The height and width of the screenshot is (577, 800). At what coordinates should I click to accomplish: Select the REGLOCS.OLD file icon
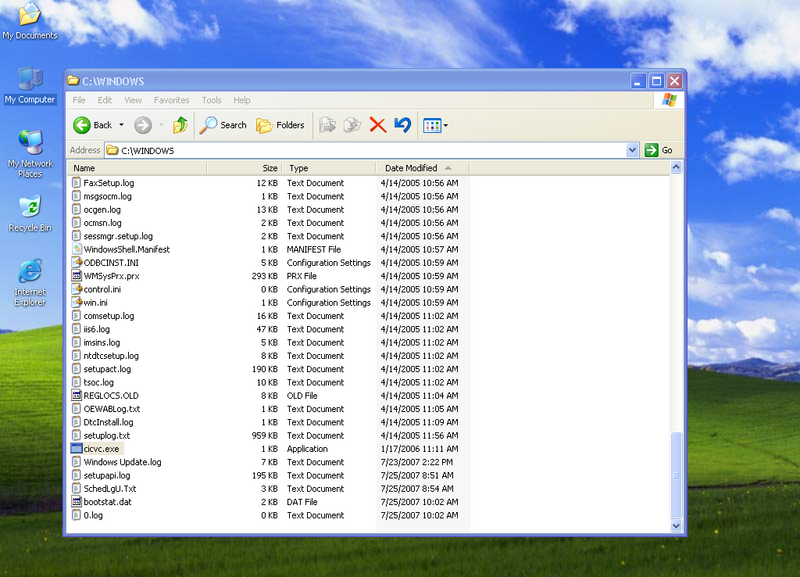(77, 395)
